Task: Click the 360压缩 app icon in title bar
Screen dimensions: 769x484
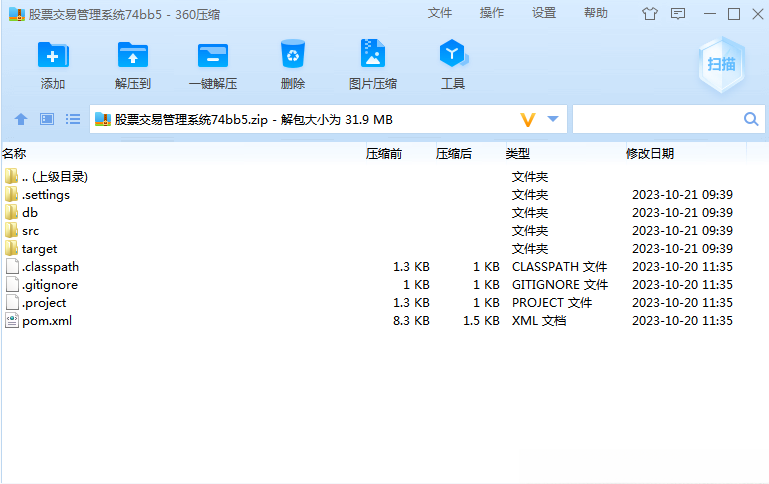Action: pos(17,14)
